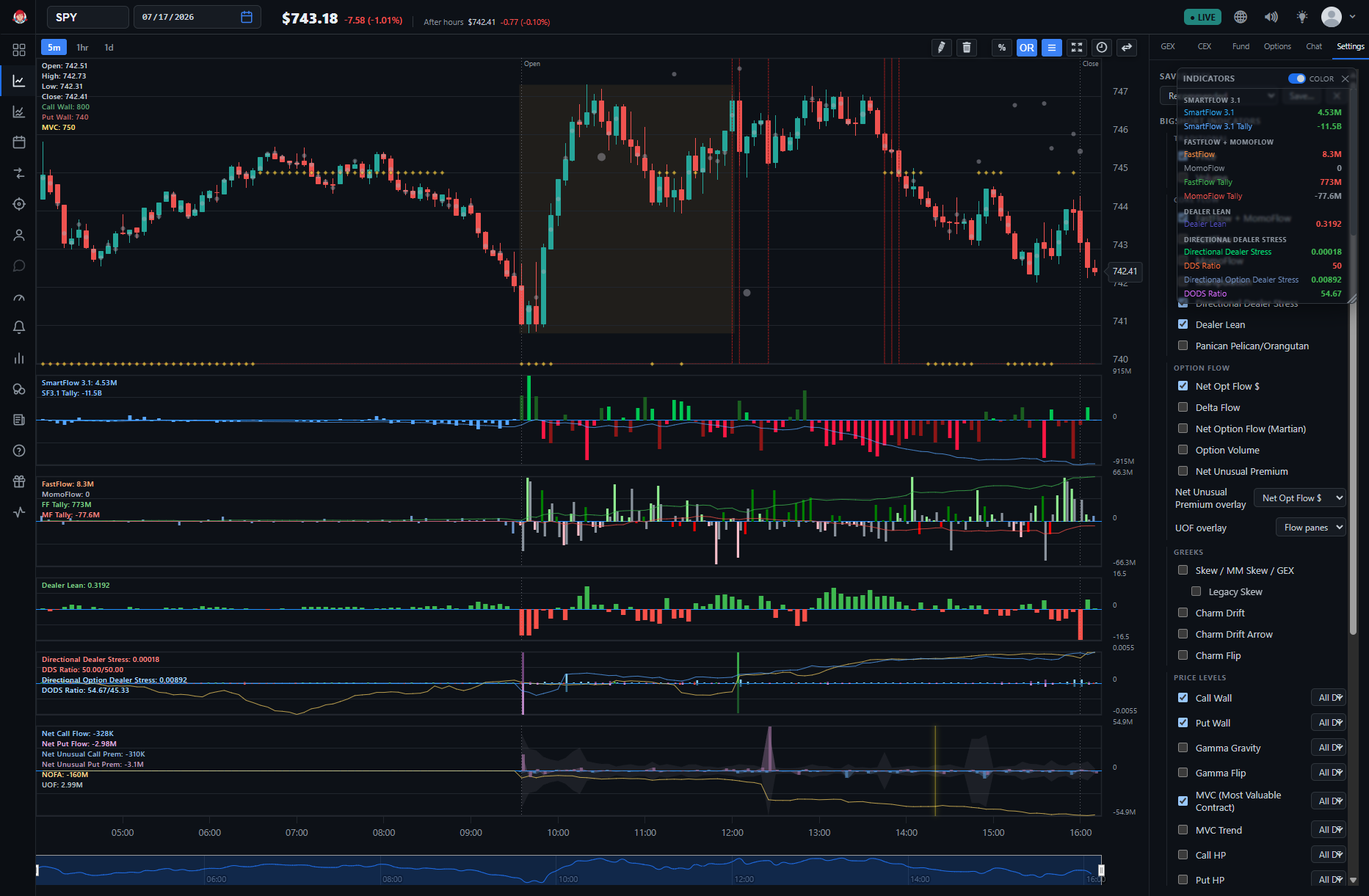Open the dashboard grid icon in sidebar
Screen dimensions: 1369x896
coord(19,50)
